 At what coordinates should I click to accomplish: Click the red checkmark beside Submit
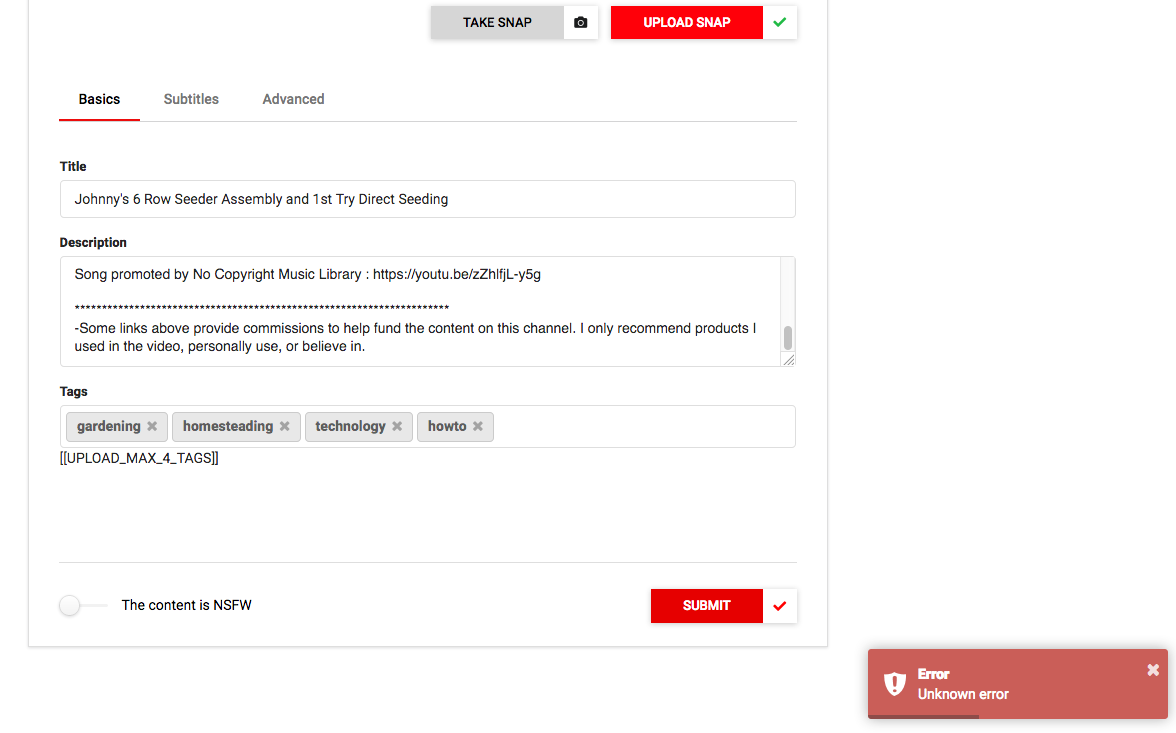779,605
